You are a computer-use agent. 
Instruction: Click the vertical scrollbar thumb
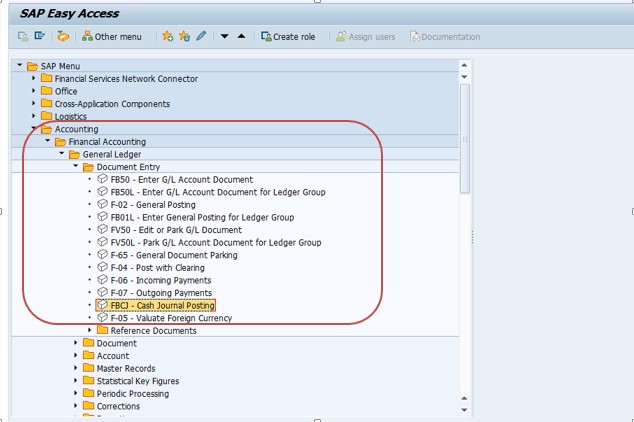click(465, 139)
